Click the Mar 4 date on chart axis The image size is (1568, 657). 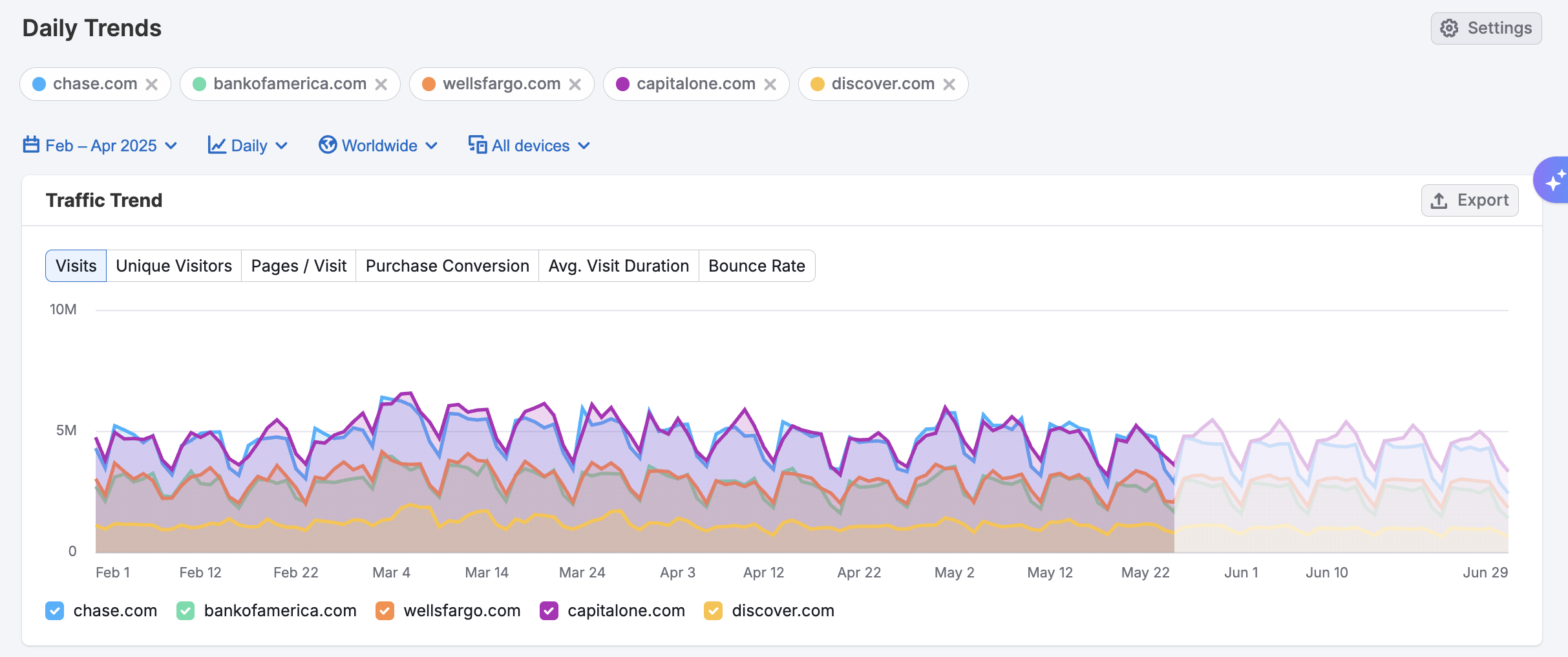pyautogui.click(x=391, y=572)
